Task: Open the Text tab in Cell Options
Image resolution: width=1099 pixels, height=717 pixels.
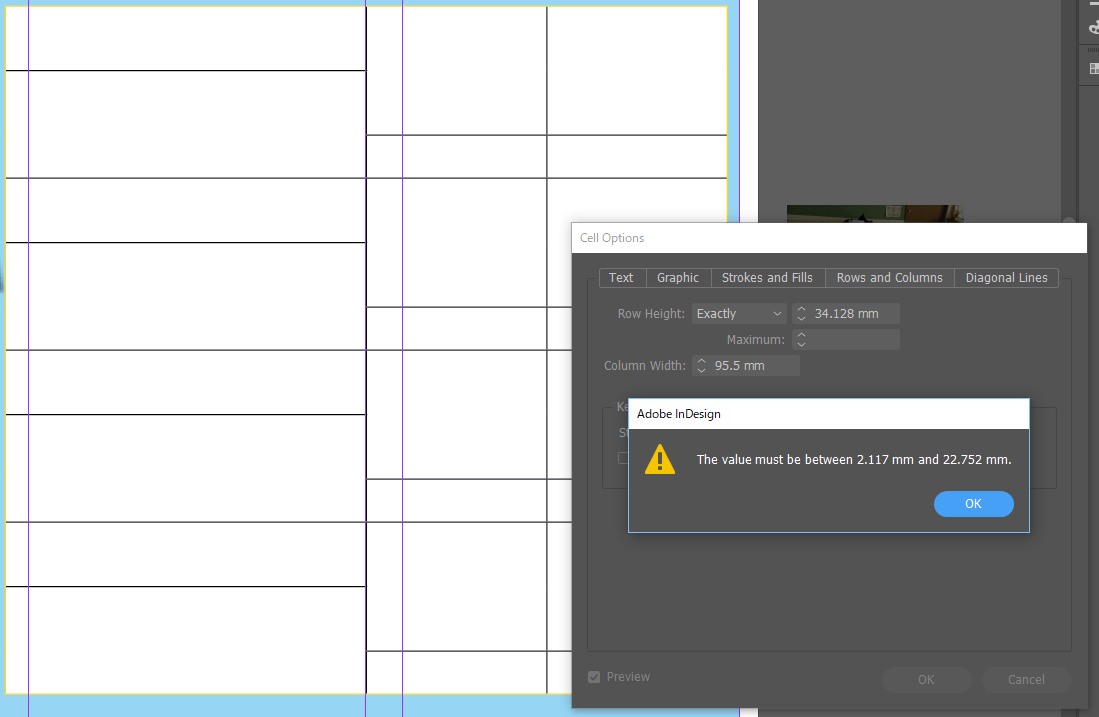Action: pos(621,277)
